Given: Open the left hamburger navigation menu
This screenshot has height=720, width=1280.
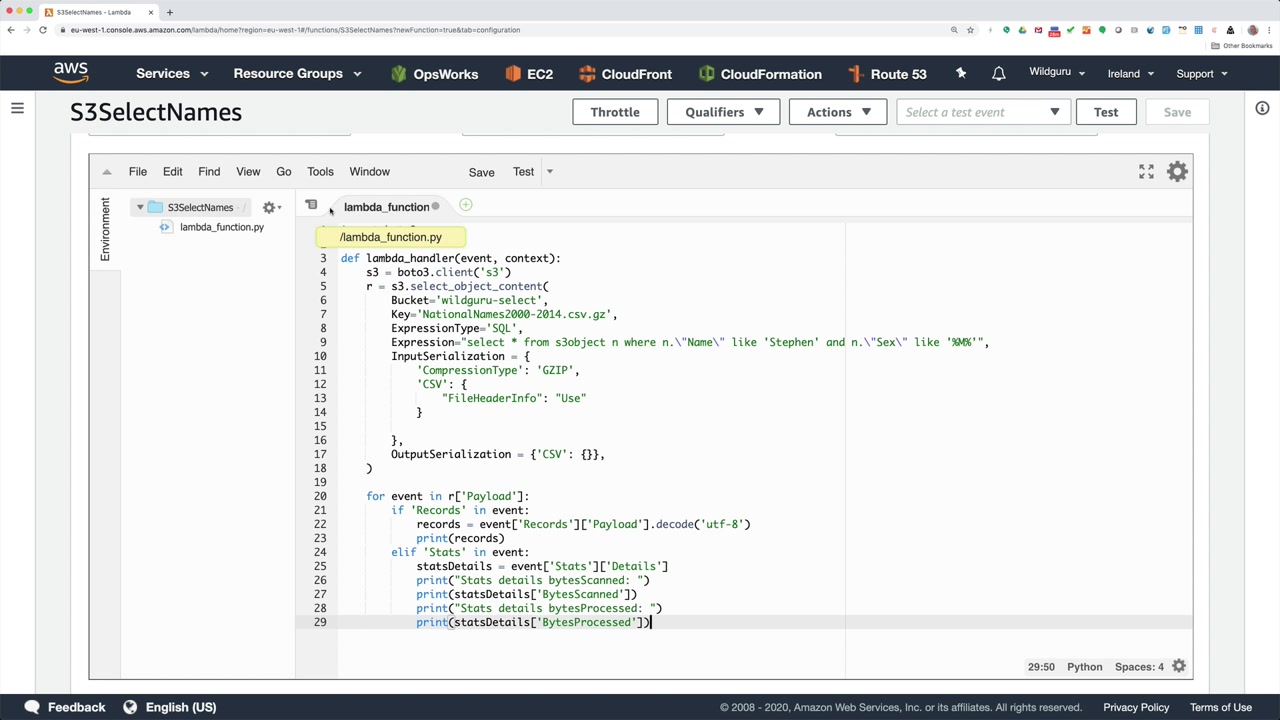Looking at the screenshot, I should 17,108.
